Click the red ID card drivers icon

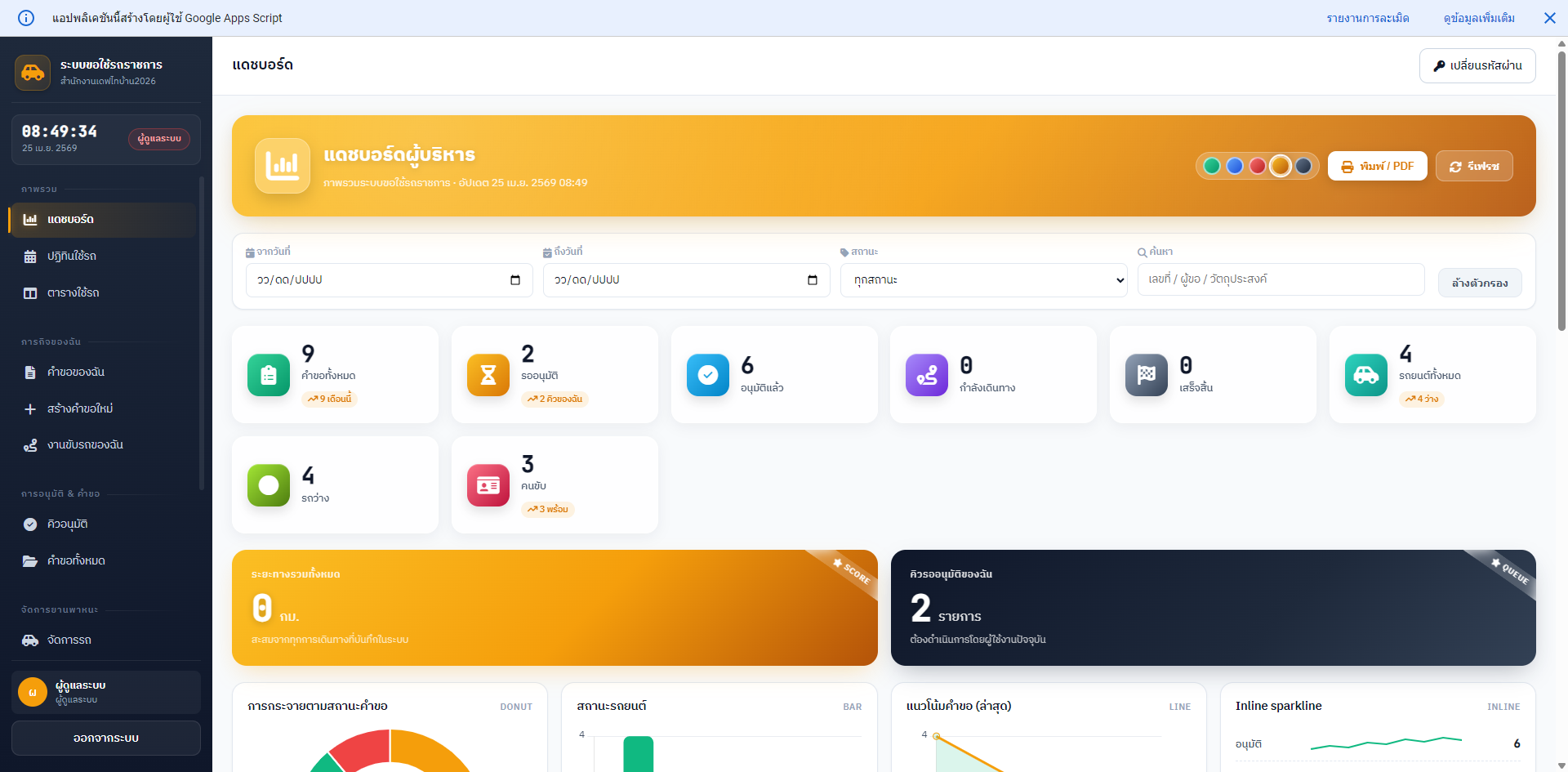click(488, 485)
